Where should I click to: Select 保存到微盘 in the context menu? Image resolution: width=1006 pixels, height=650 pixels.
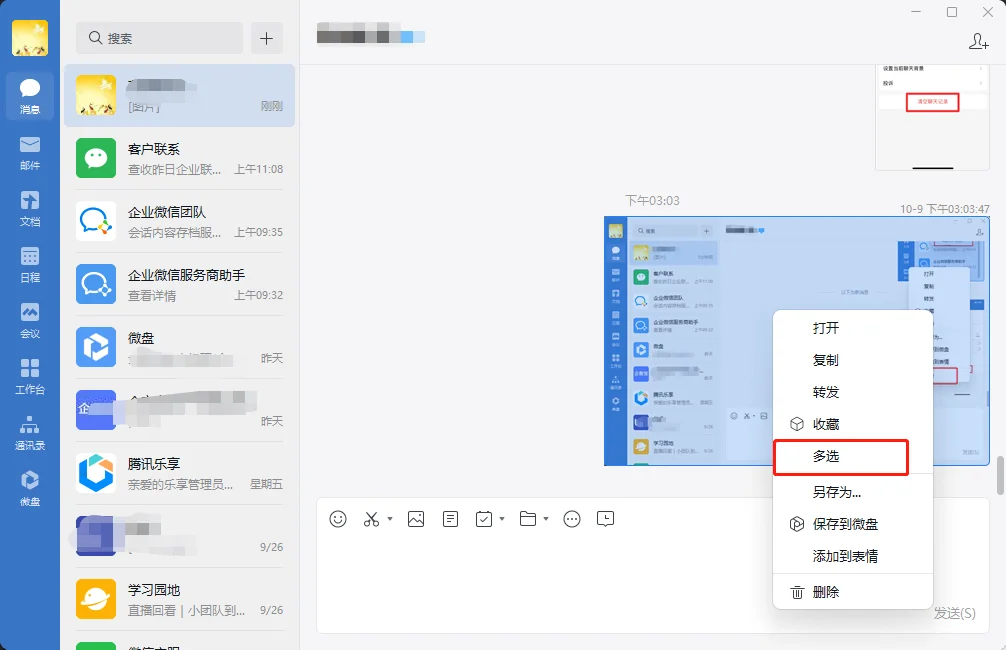(x=853, y=524)
